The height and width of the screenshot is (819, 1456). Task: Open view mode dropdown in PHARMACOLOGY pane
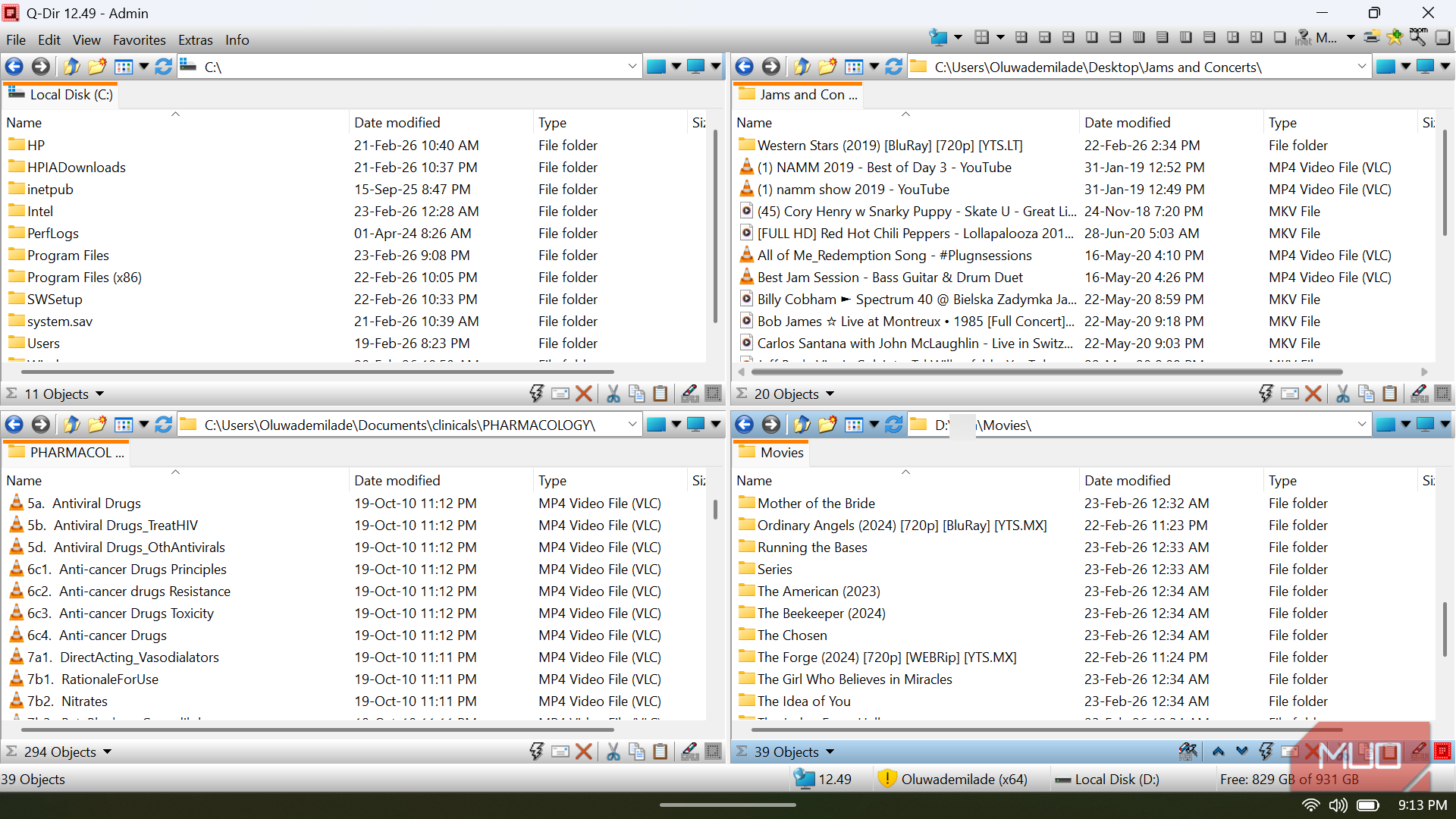click(x=143, y=425)
